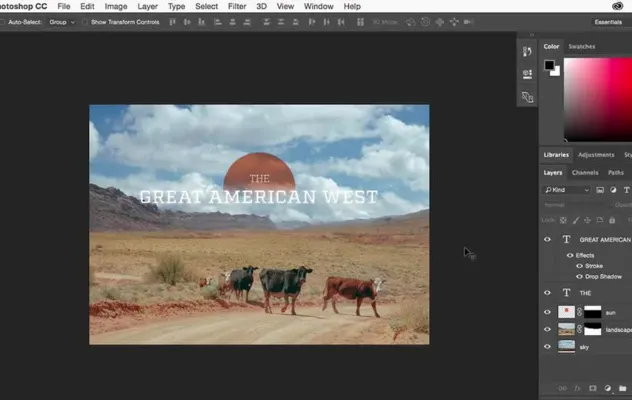Open the Essentials workspace switcher
This screenshot has width=632, height=400.
[x=608, y=22]
